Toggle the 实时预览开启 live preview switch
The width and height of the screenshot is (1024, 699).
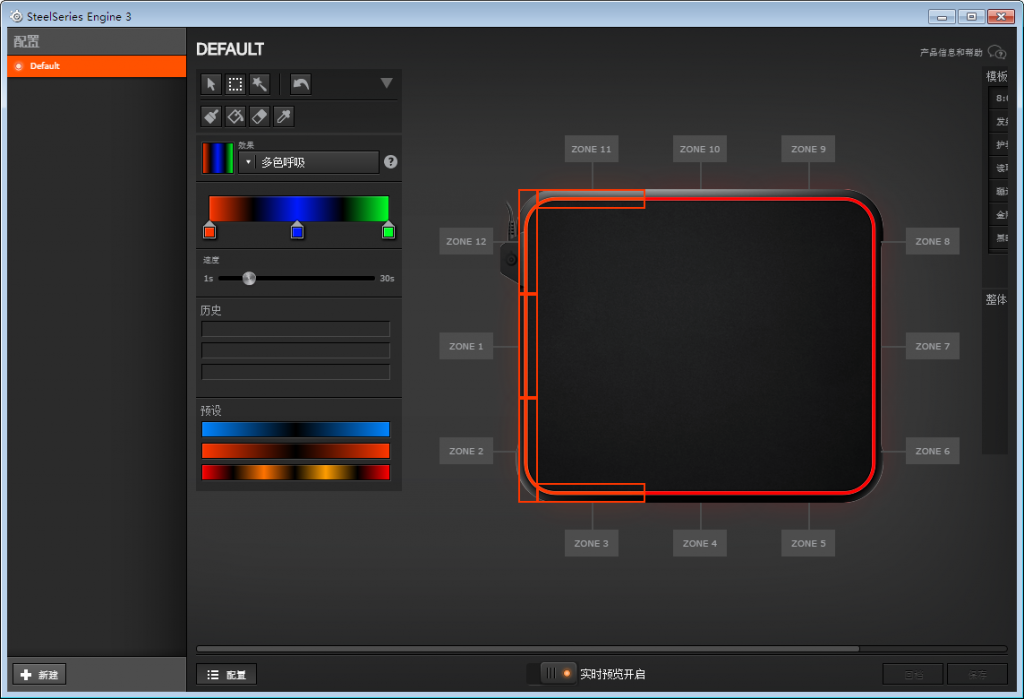click(x=552, y=674)
